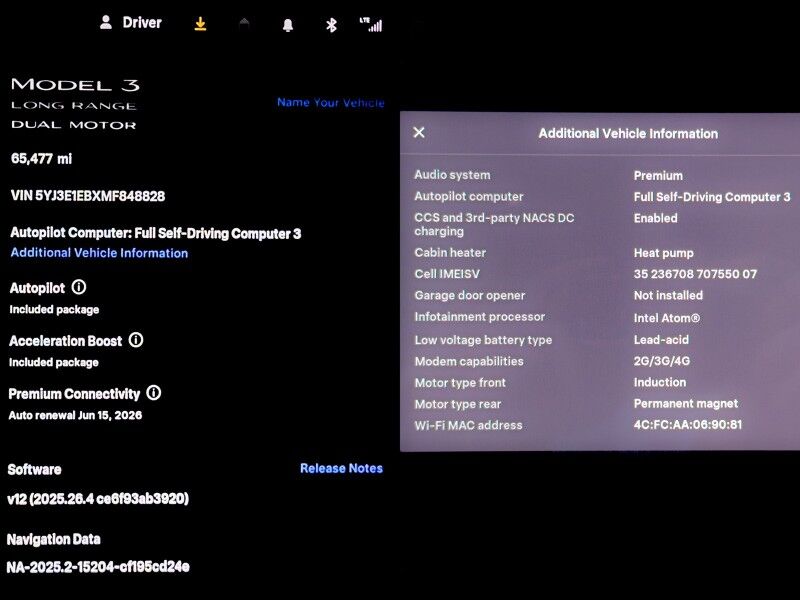Tap the Dual Motor trim text

73,125
